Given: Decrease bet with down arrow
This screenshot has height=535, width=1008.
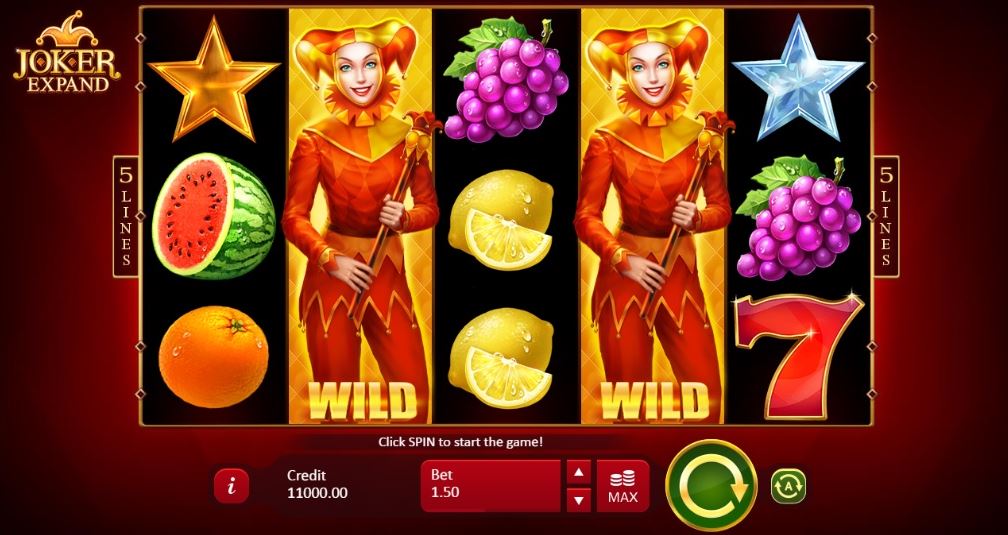Looking at the screenshot, I should [579, 499].
